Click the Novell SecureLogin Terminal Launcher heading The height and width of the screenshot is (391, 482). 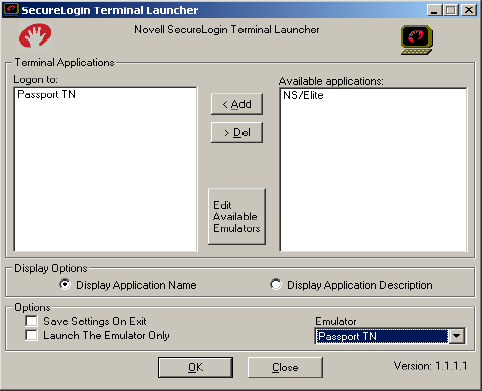pos(227,29)
